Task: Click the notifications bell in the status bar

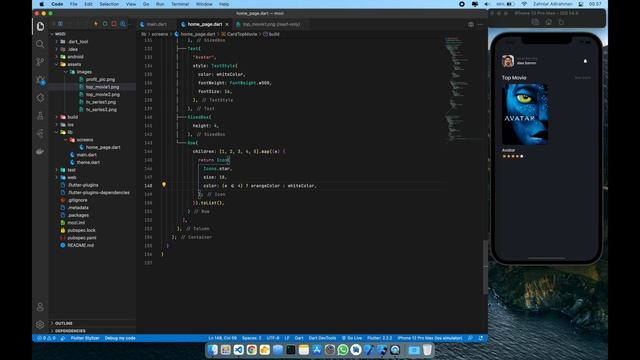Action: point(481,338)
